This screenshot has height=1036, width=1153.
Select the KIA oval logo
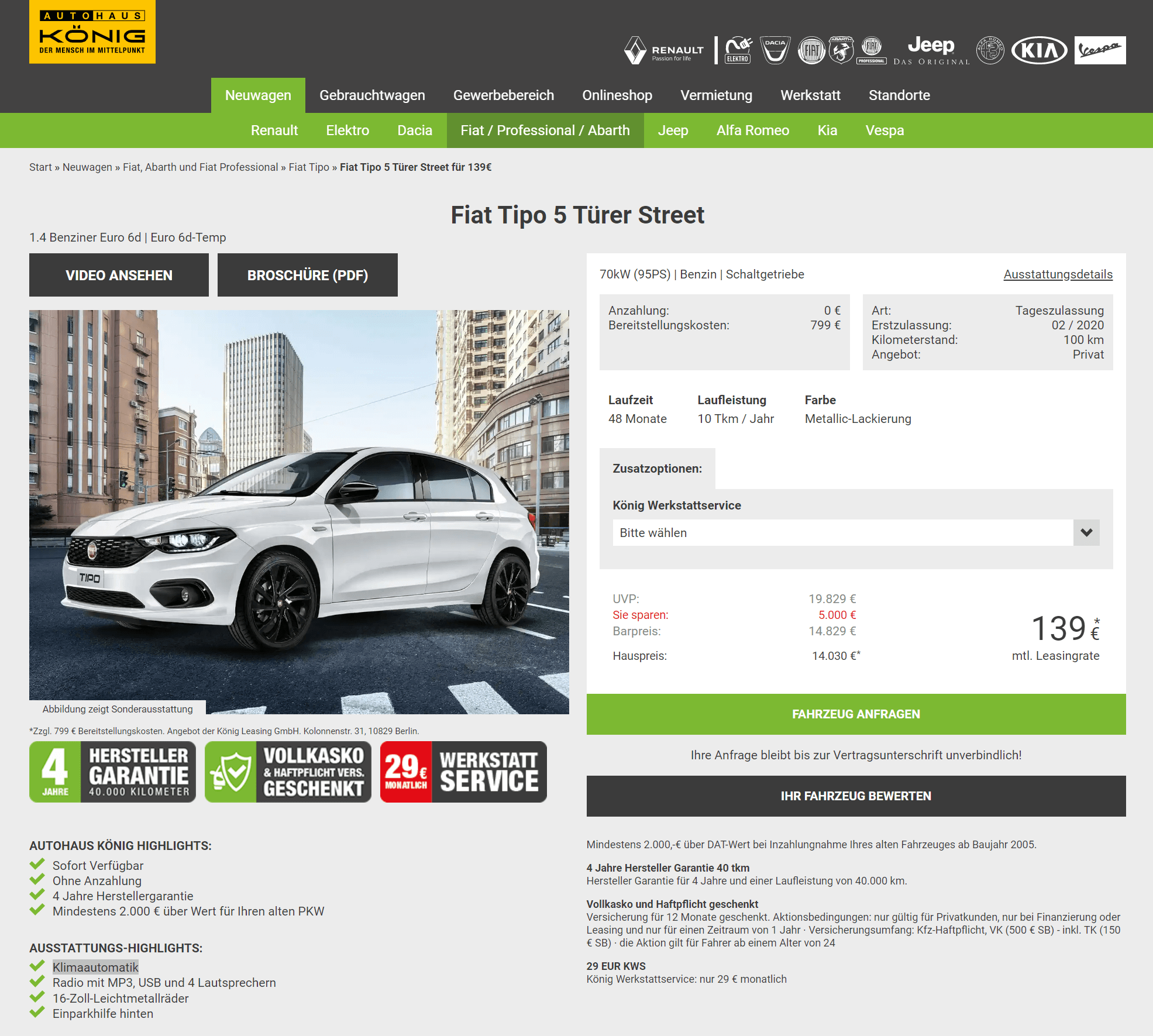[x=1040, y=50]
